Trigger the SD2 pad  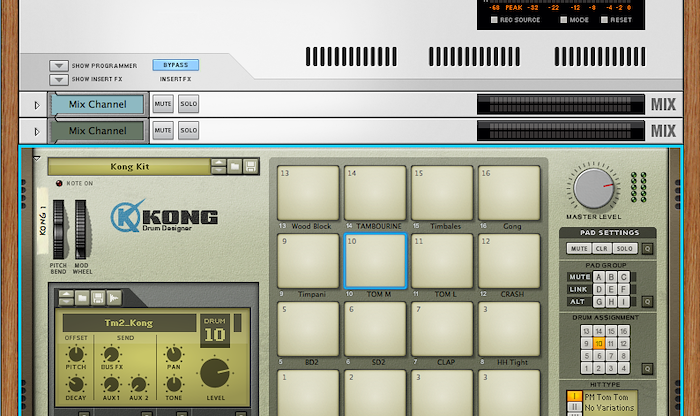point(375,329)
